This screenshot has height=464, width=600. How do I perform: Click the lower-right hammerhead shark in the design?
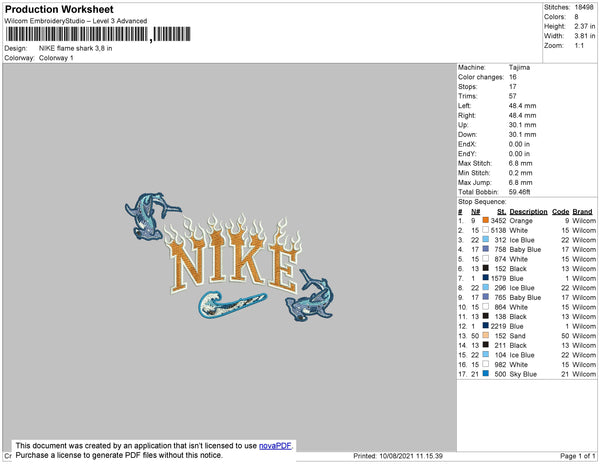[x=310, y=295]
